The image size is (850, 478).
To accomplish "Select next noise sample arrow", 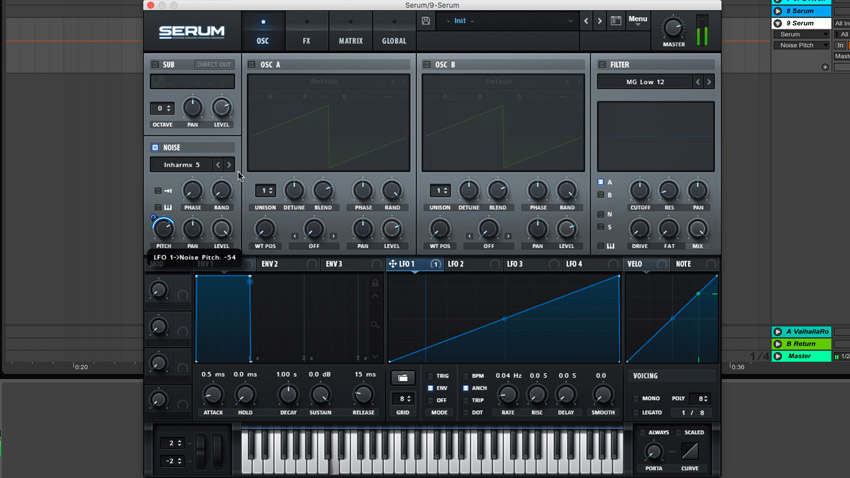I will pyautogui.click(x=229, y=165).
